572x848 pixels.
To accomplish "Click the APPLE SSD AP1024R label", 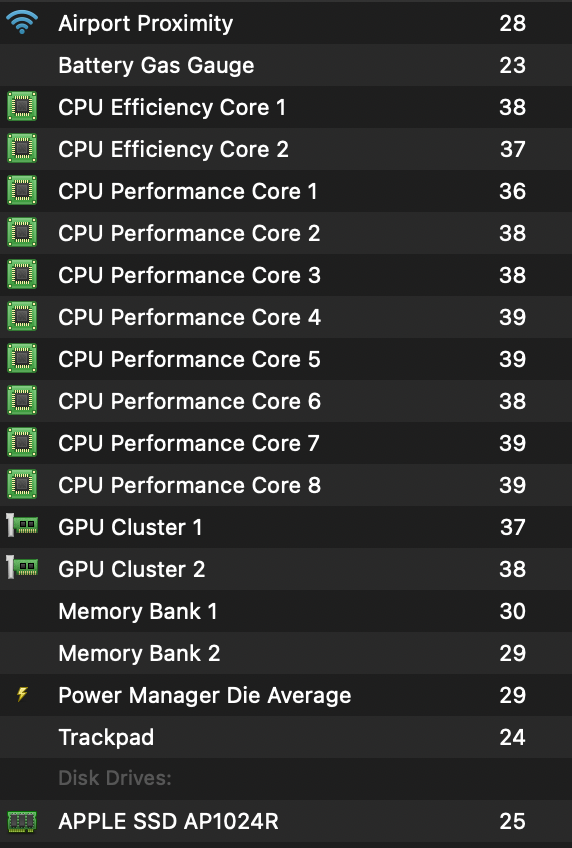I will [x=168, y=822].
